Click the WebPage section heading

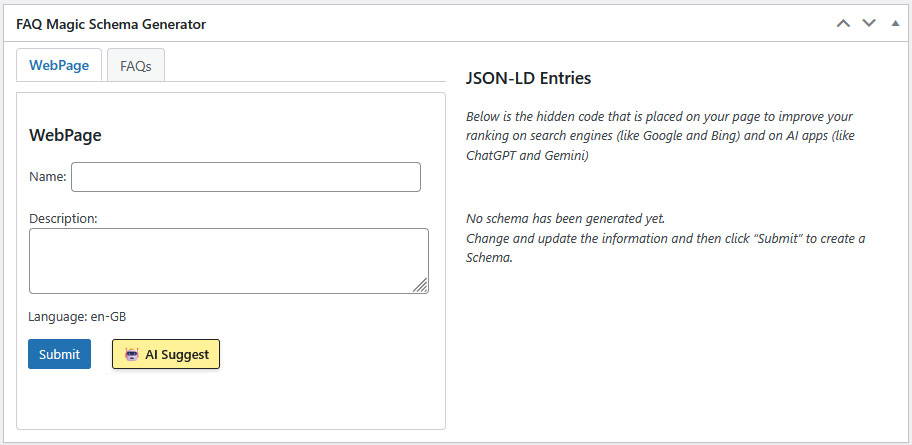tap(65, 135)
